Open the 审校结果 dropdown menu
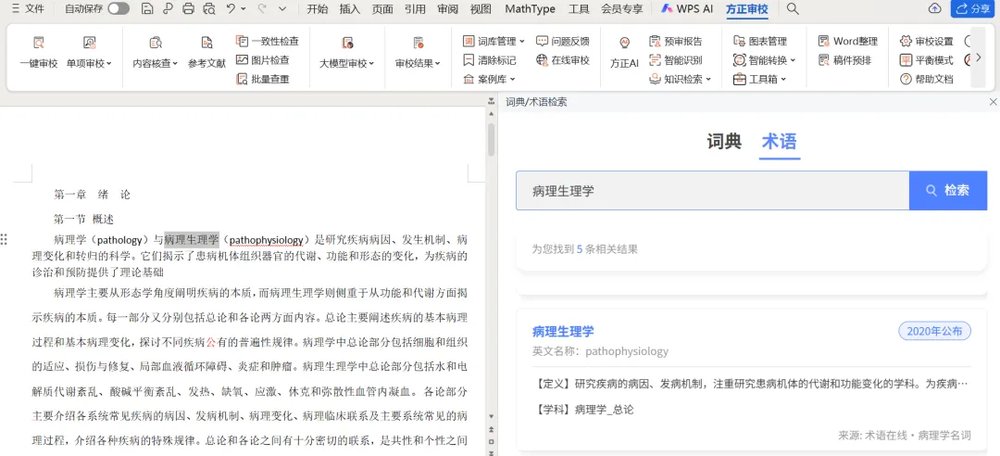Viewport: 1000px width, 456px height. pos(418,64)
